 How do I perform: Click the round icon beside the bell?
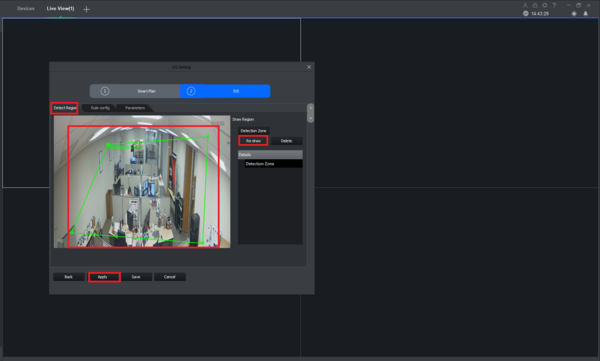point(574,13)
